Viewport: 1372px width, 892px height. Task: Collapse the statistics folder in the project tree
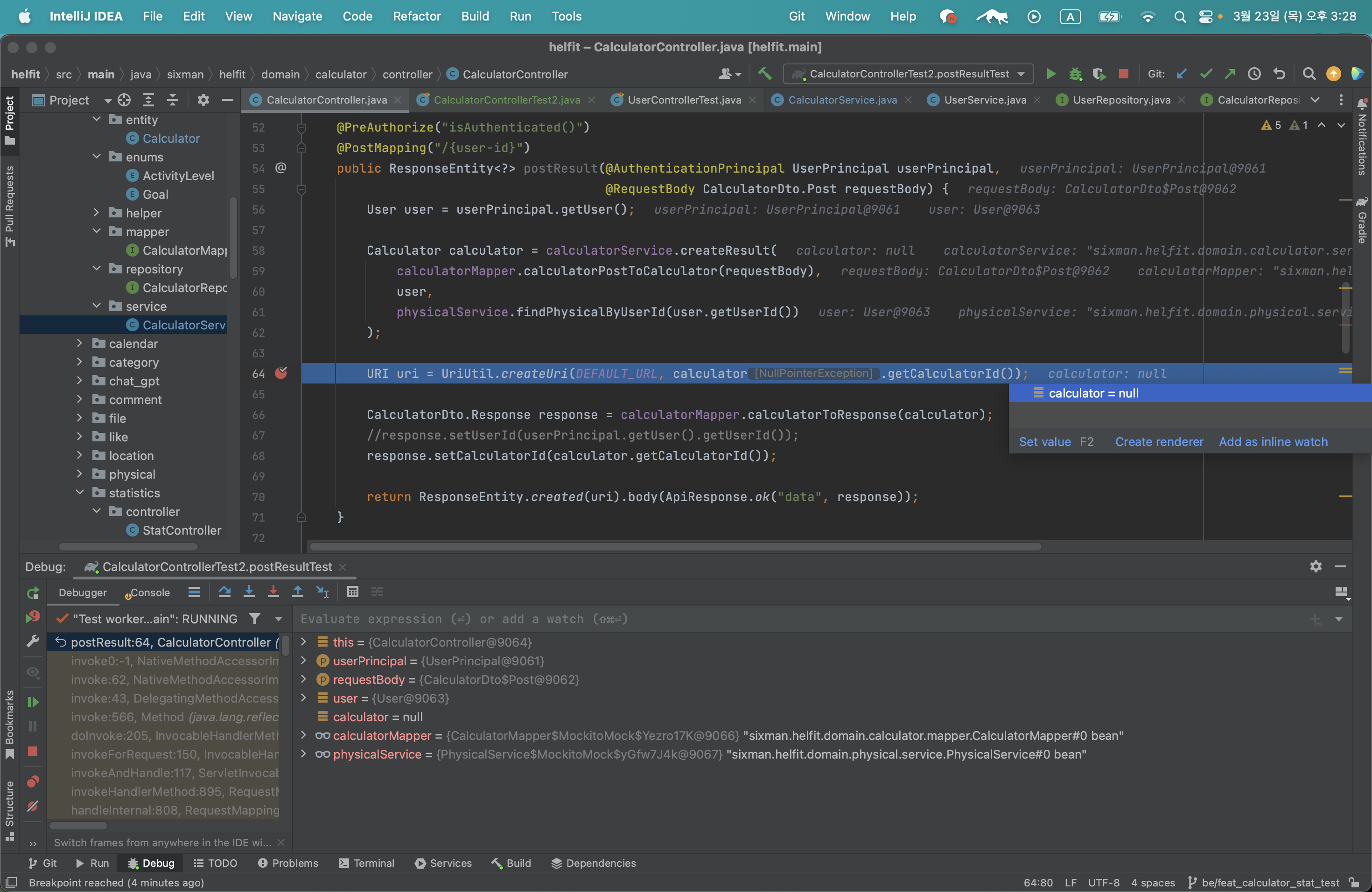coord(80,493)
